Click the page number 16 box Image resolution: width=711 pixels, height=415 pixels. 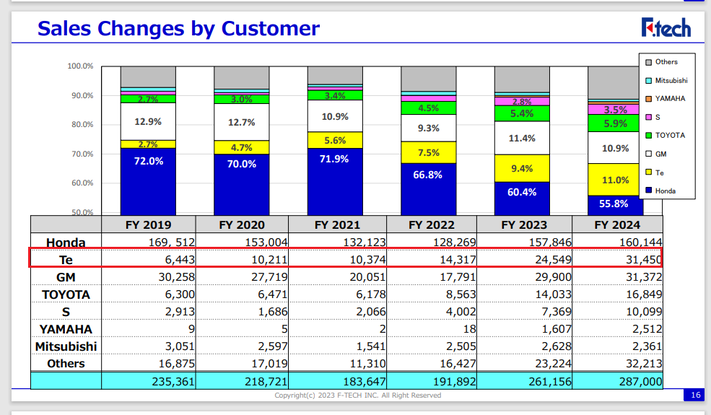click(x=696, y=395)
